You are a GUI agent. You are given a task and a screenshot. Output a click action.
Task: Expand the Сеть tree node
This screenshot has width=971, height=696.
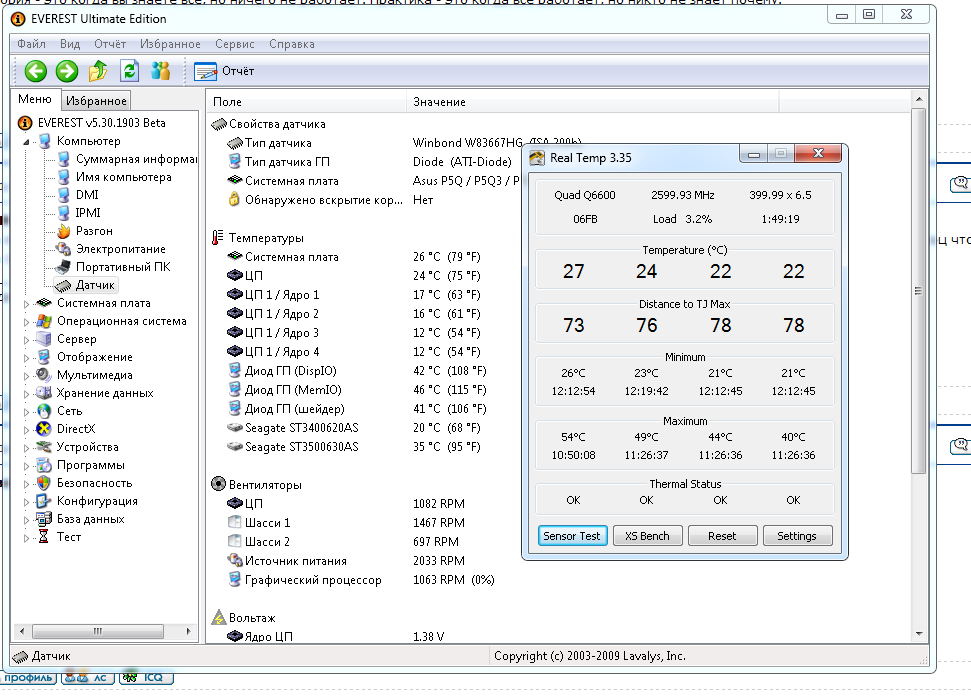(x=26, y=412)
